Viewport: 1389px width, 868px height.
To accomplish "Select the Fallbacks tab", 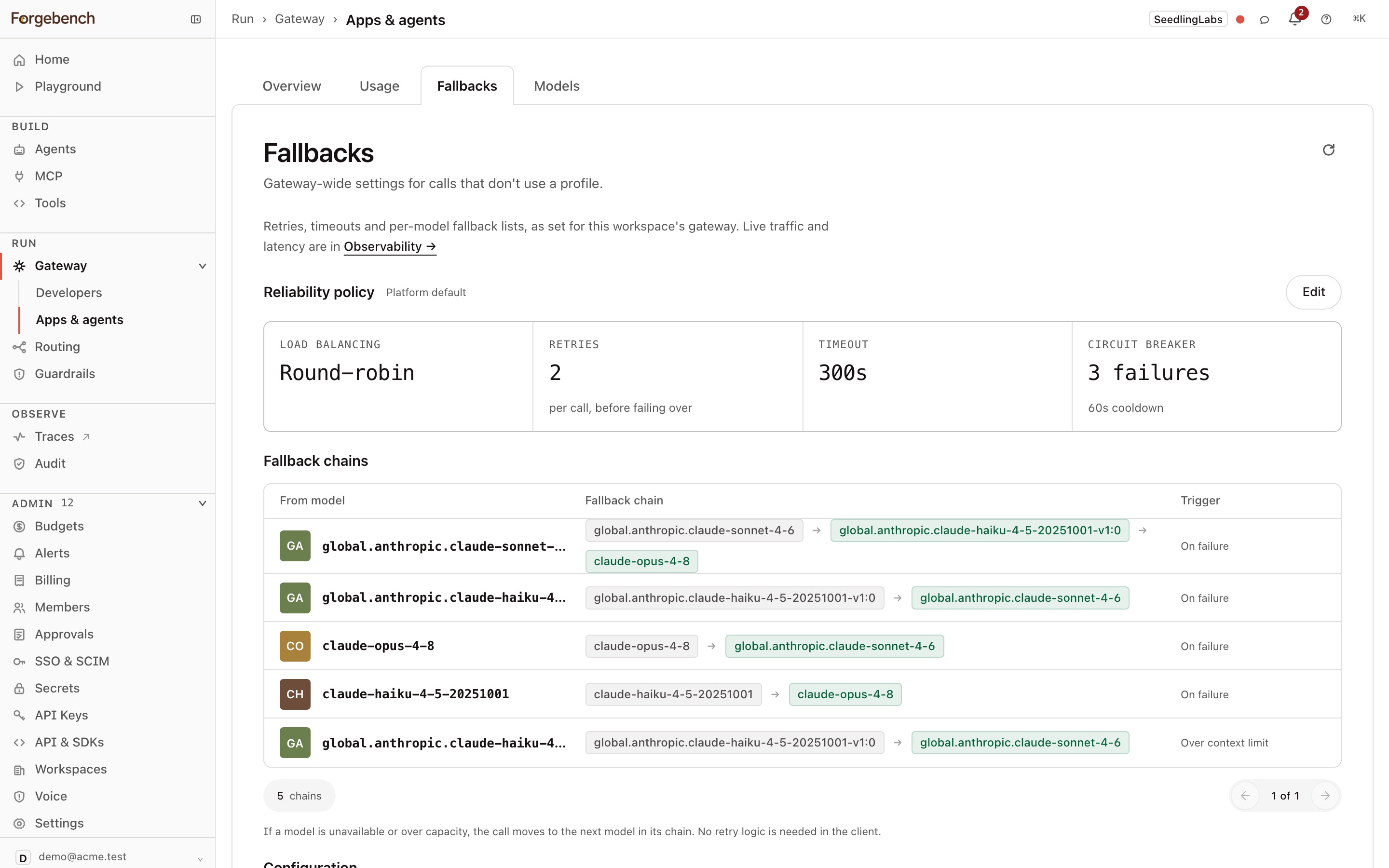I will [467, 86].
